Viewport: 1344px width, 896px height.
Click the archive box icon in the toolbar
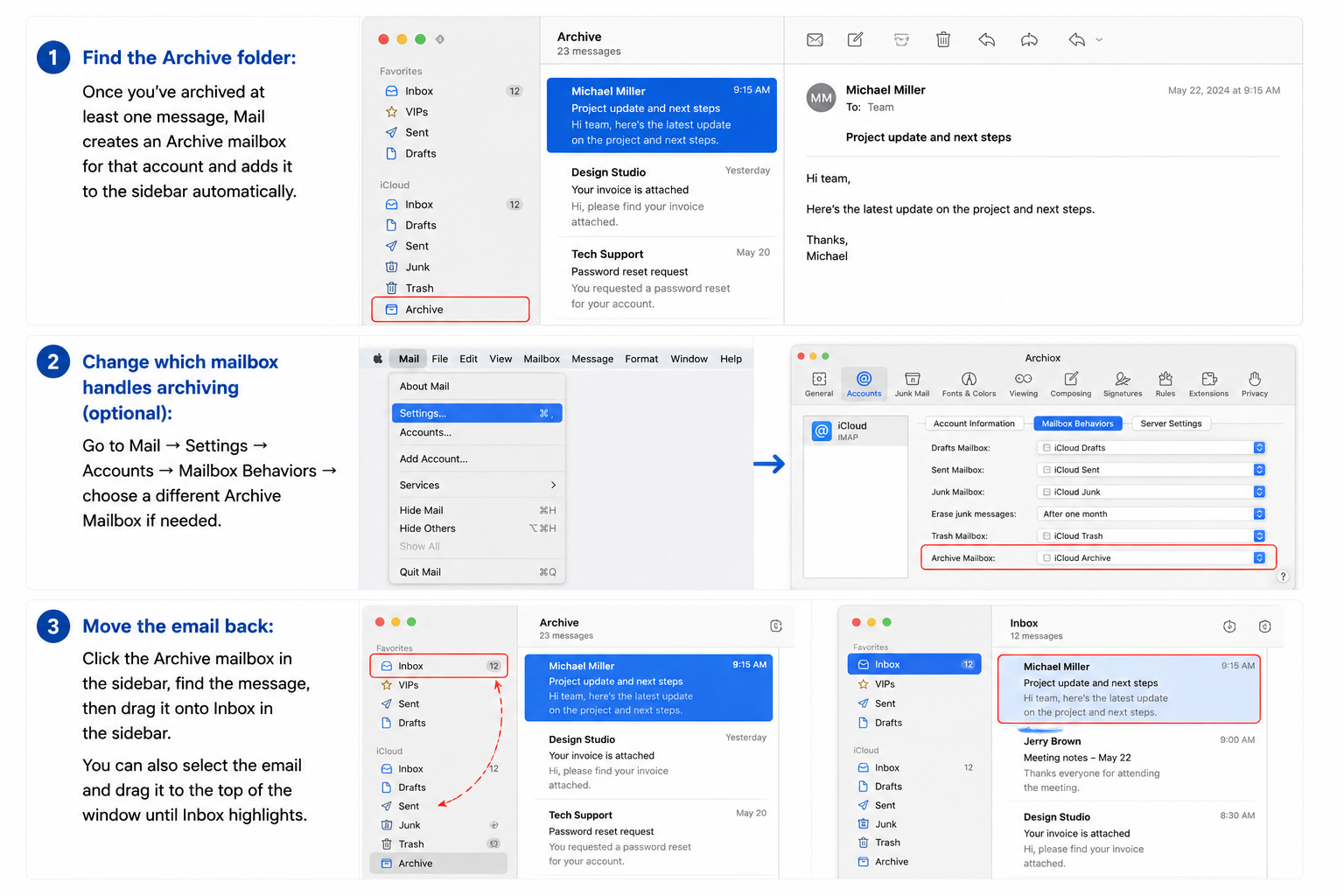(901, 39)
